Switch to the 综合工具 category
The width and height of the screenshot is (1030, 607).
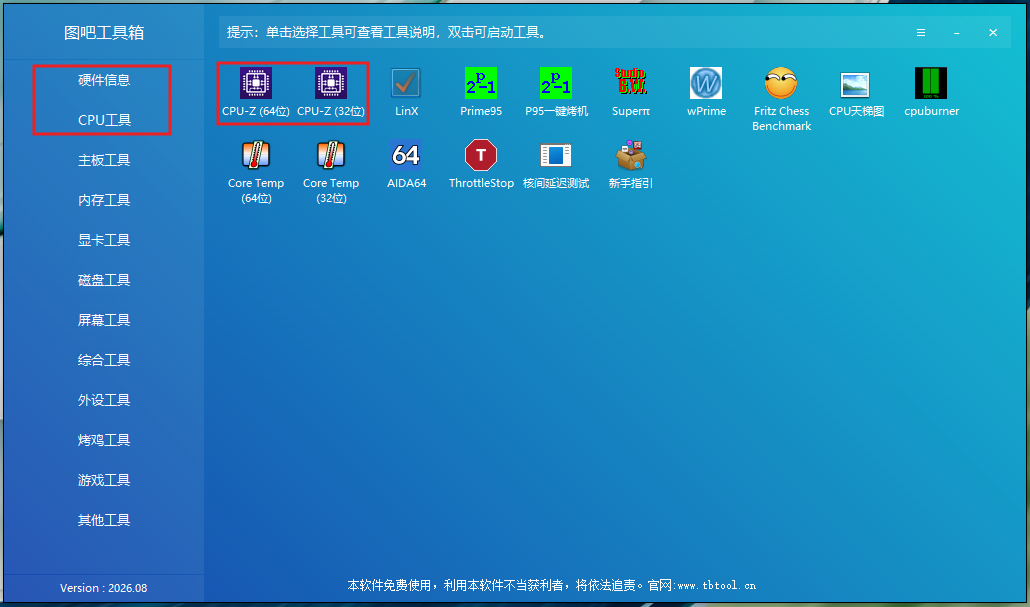click(104, 361)
